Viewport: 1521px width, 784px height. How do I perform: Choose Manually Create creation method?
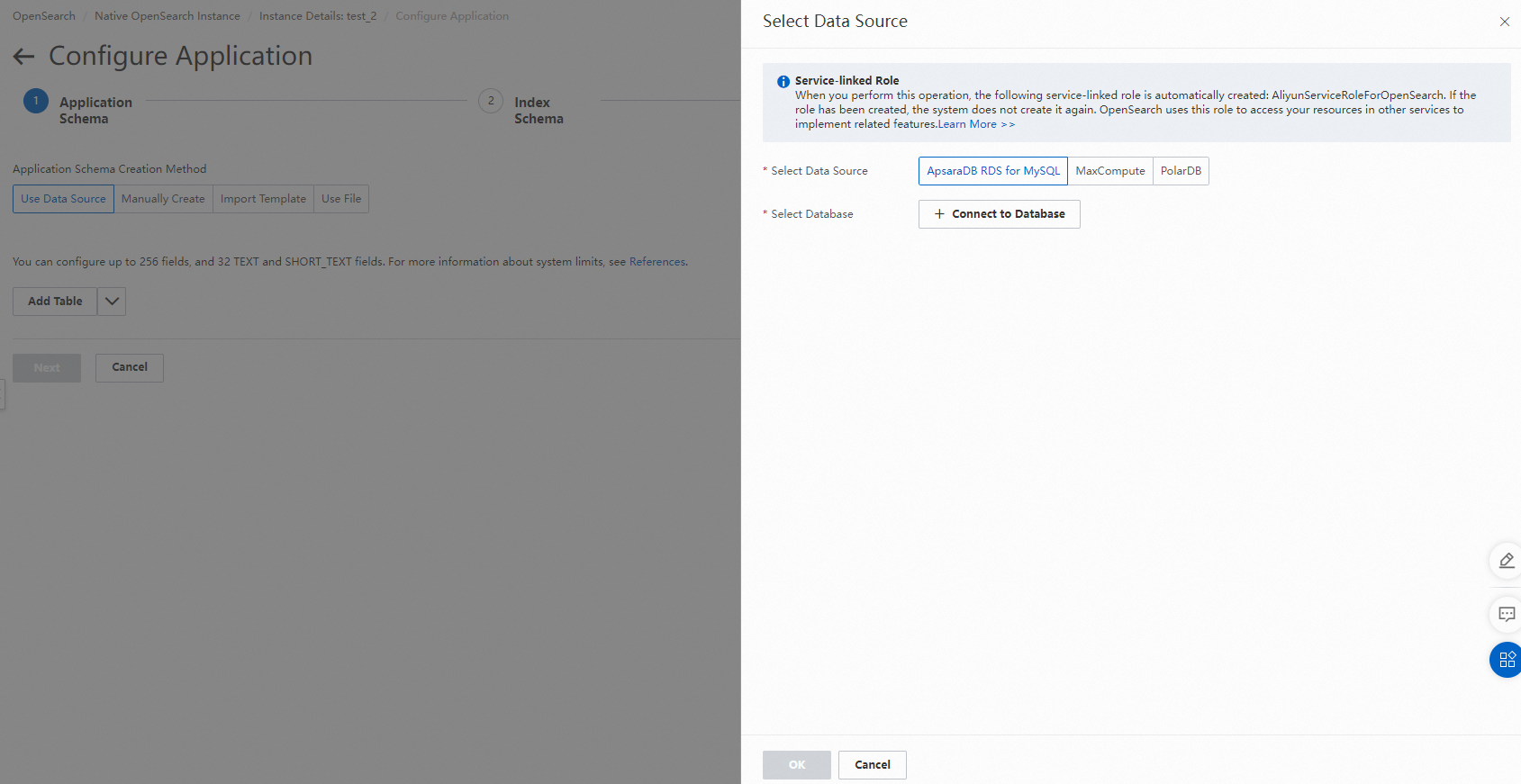tap(163, 199)
